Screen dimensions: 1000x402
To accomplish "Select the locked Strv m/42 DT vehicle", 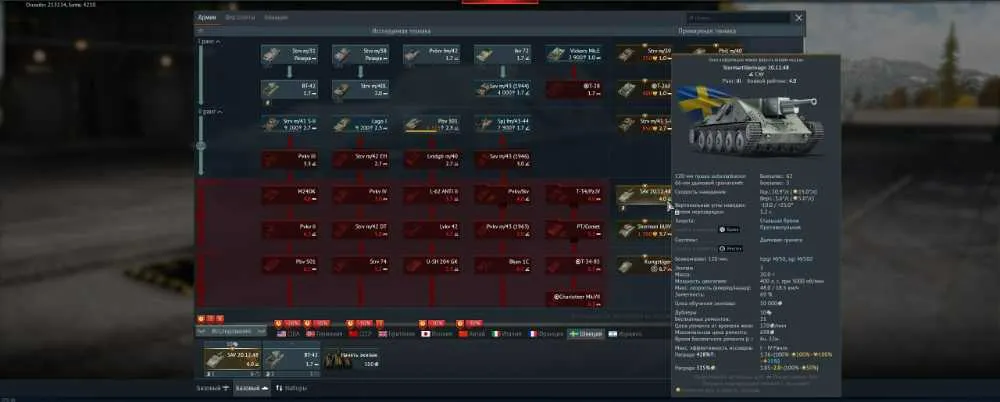I will pyautogui.click(x=360, y=230).
